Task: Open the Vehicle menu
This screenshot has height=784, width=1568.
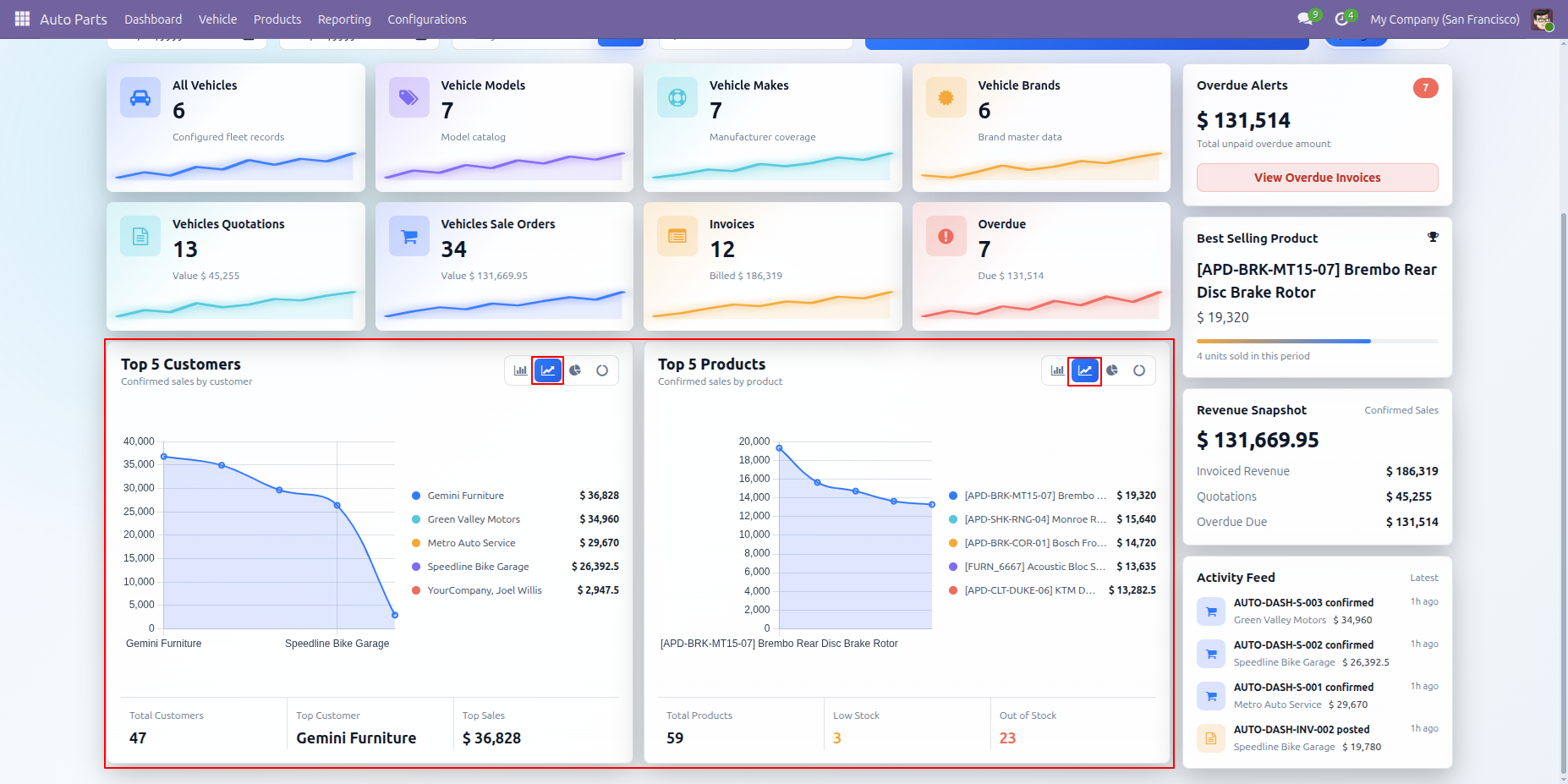Action: click(x=217, y=19)
